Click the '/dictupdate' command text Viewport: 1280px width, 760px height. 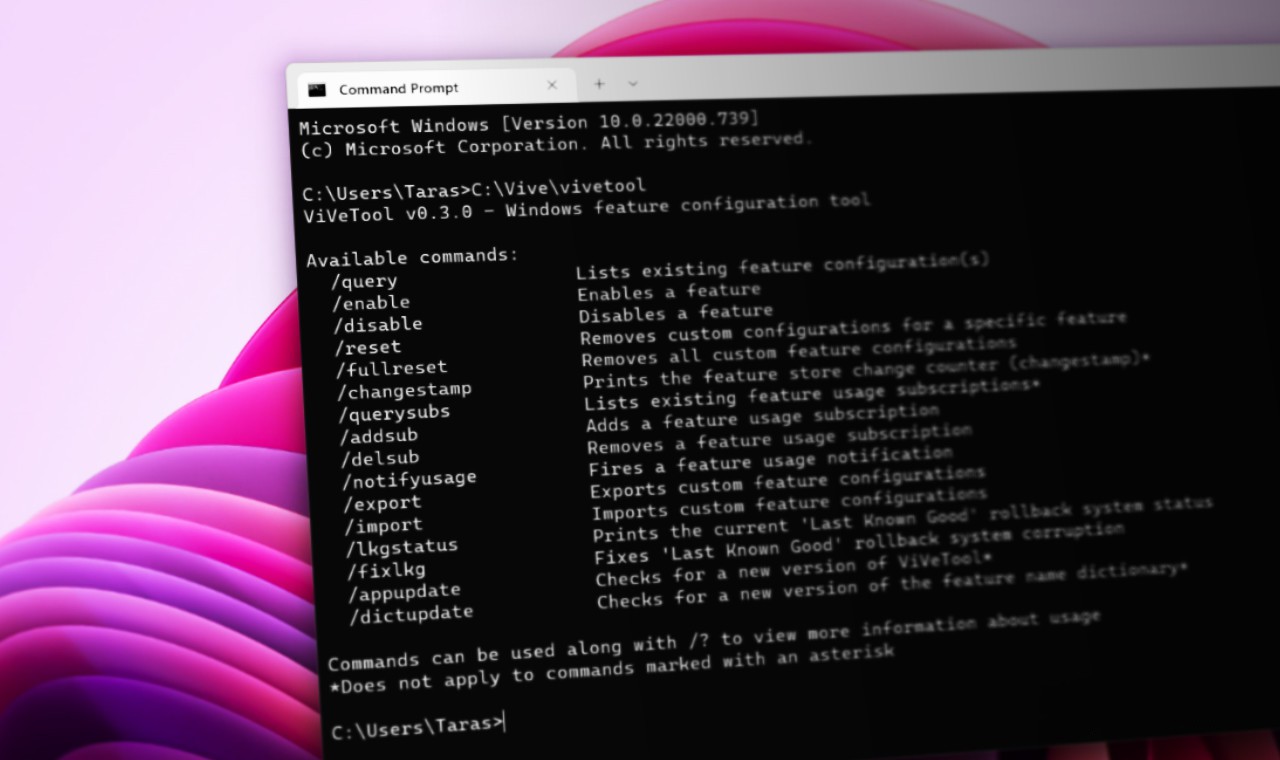pyautogui.click(x=412, y=615)
